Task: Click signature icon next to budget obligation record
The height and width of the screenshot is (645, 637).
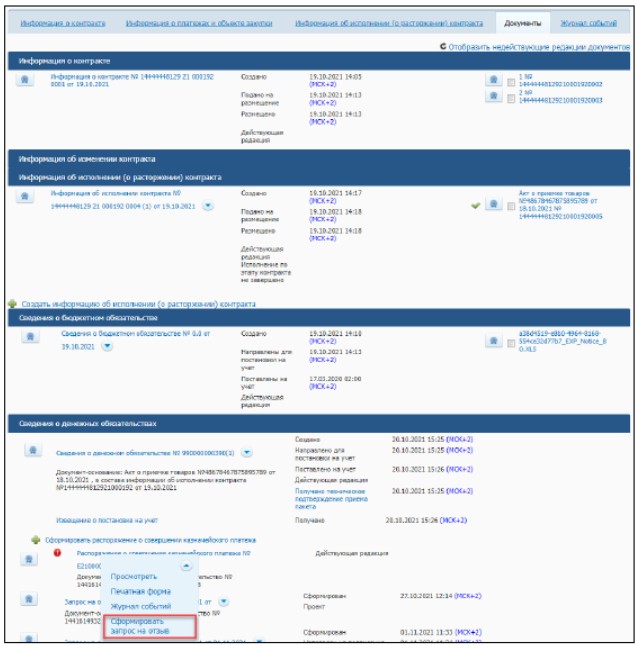Action: point(30,336)
